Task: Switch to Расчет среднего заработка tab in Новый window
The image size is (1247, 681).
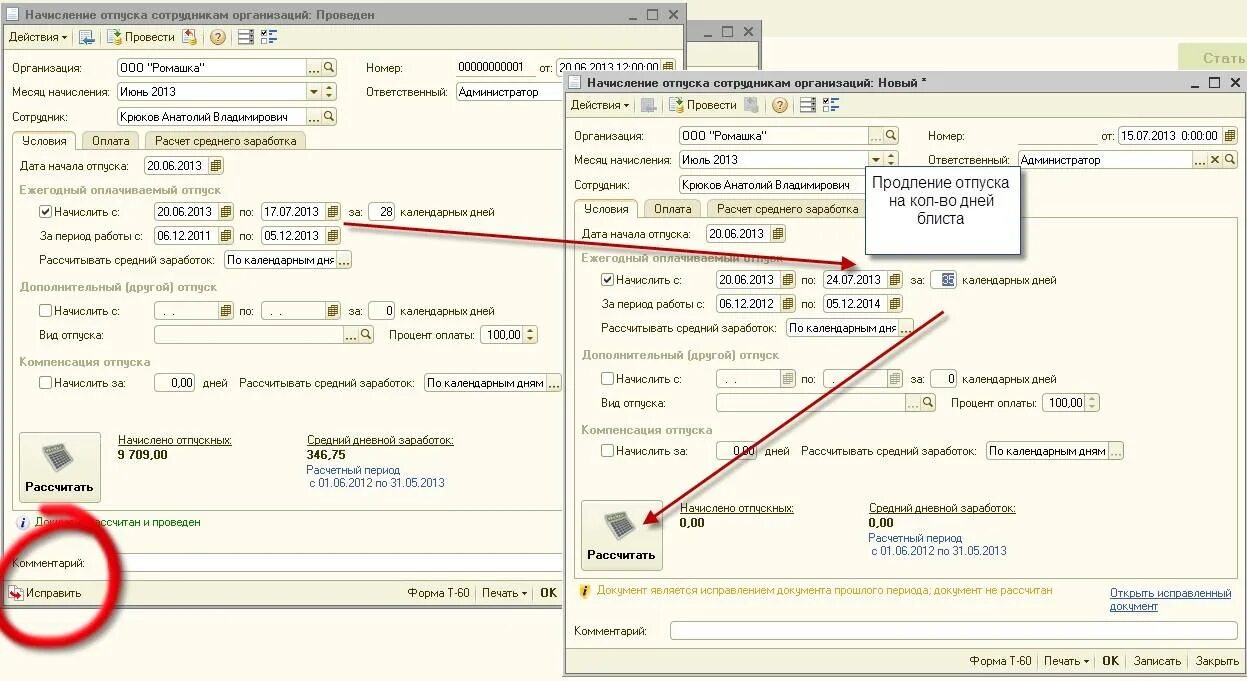Action: pyautogui.click(x=787, y=209)
